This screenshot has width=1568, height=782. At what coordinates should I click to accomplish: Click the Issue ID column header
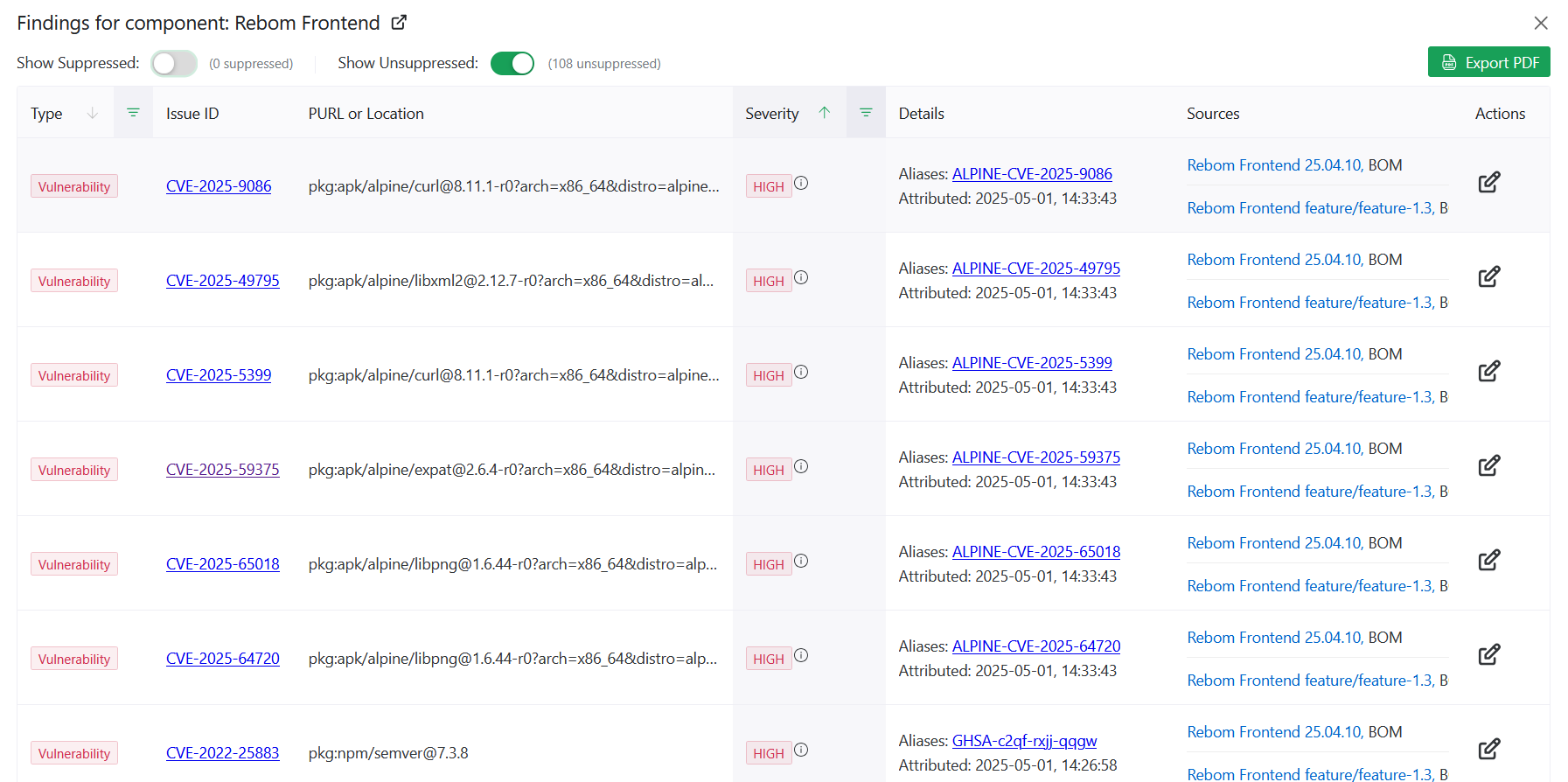click(192, 114)
